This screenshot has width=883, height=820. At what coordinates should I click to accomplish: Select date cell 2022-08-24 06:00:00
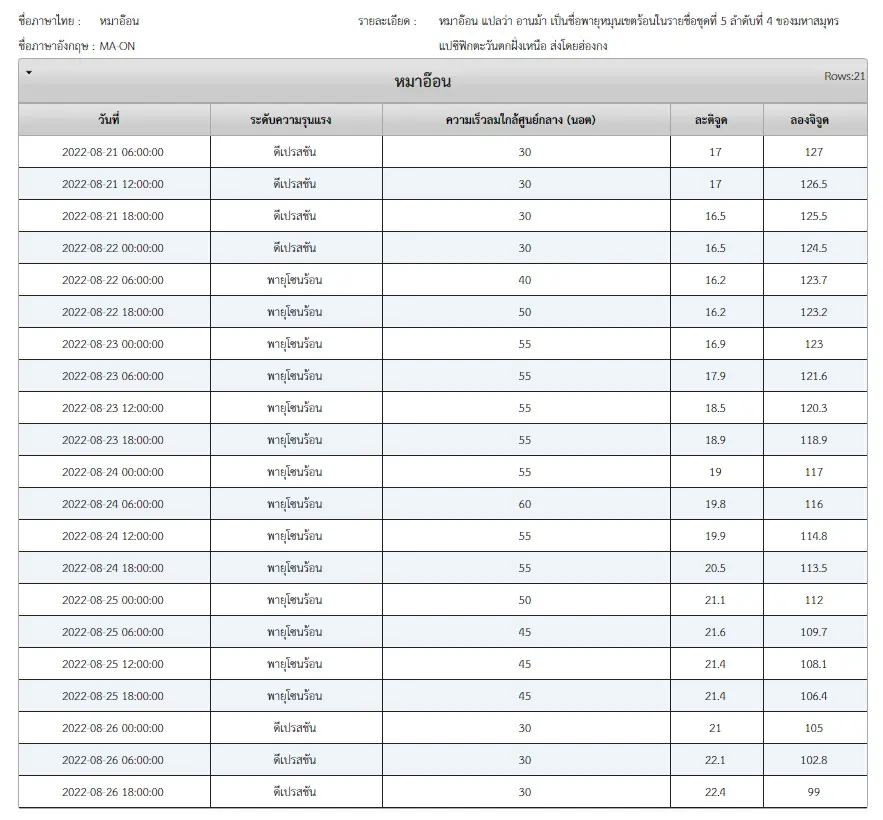point(113,504)
